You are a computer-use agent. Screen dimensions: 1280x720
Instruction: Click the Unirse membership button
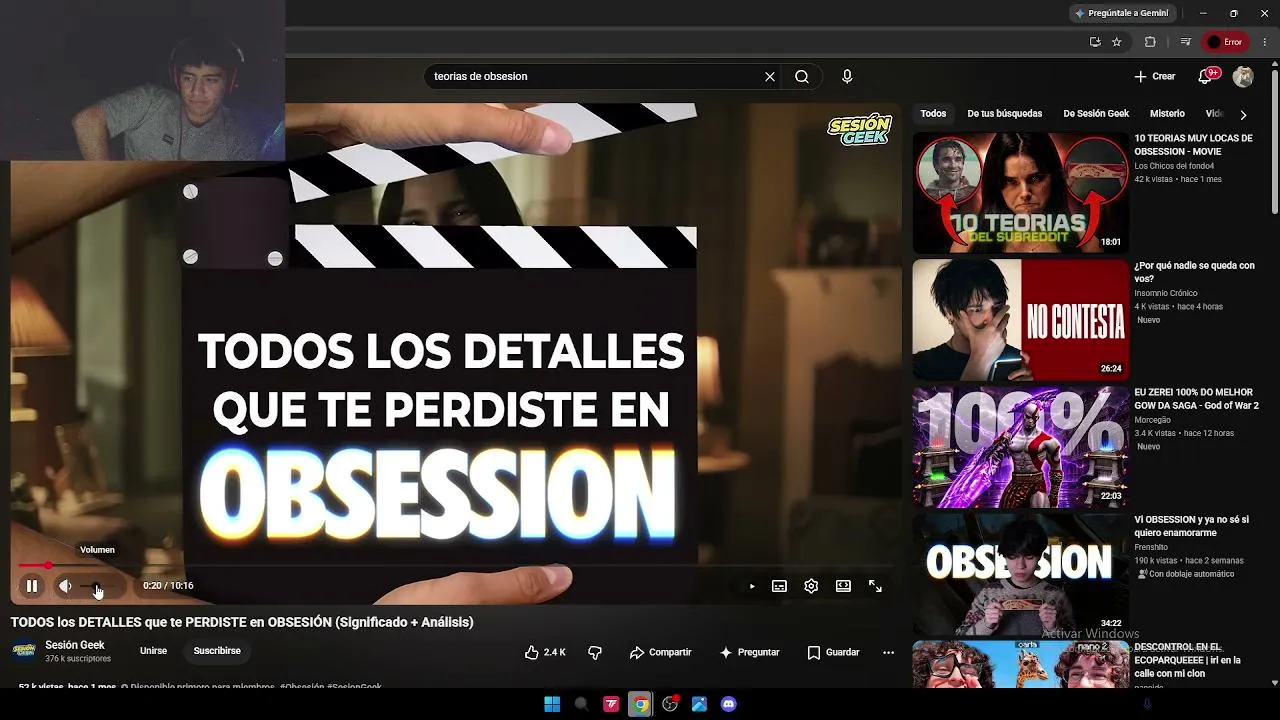(153, 651)
